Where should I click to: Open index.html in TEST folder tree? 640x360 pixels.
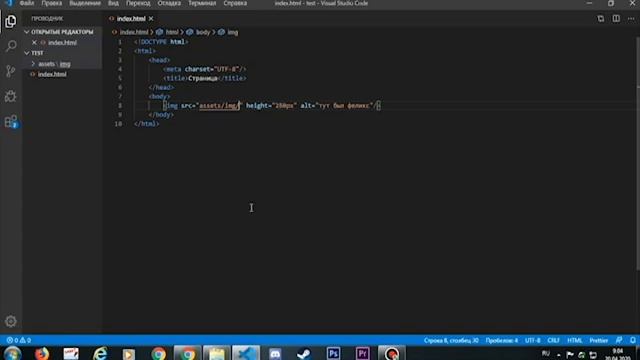click(x=52, y=74)
